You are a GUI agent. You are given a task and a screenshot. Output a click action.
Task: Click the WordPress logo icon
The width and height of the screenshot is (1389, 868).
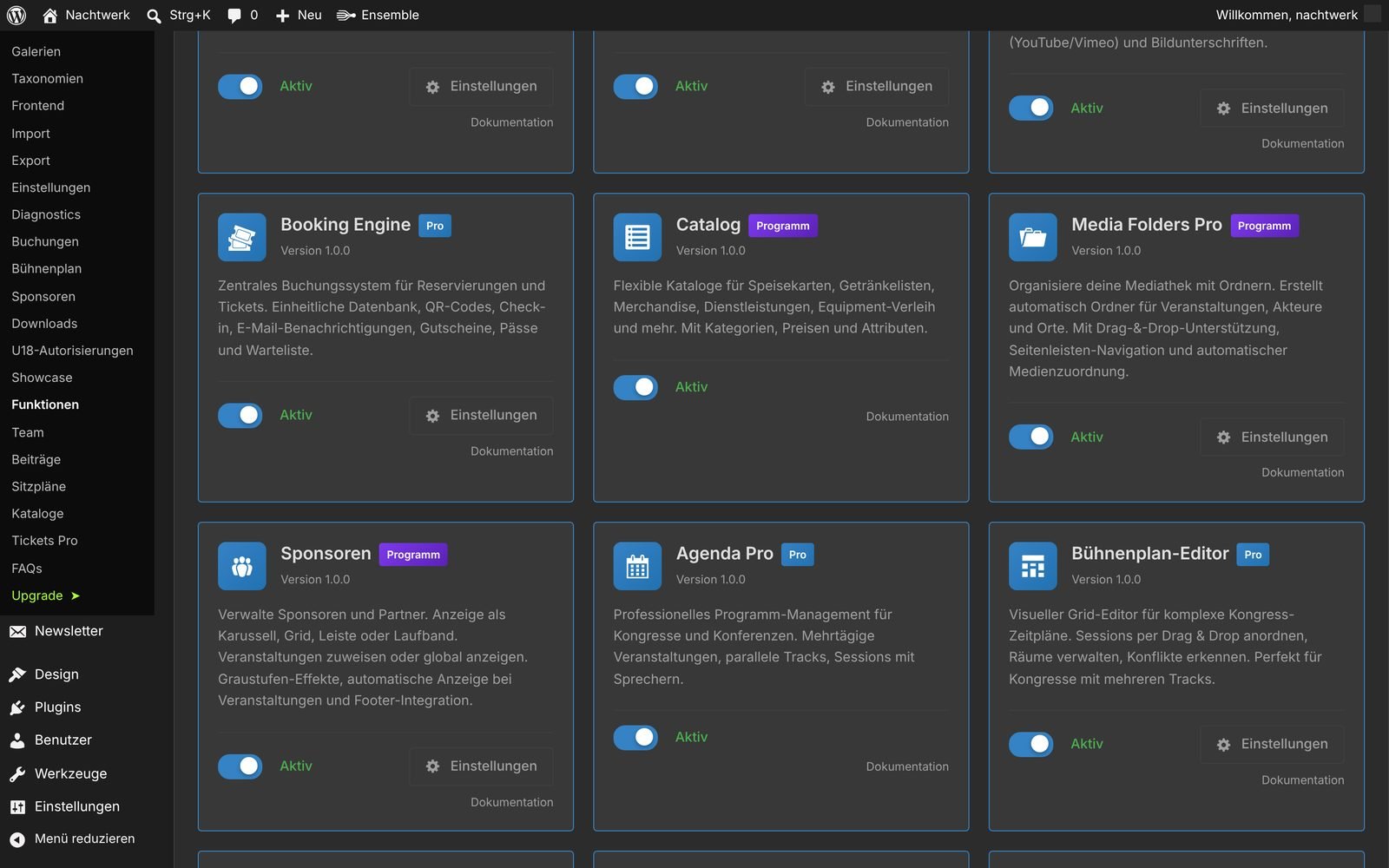pyautogui.click(x=16, y=15)
